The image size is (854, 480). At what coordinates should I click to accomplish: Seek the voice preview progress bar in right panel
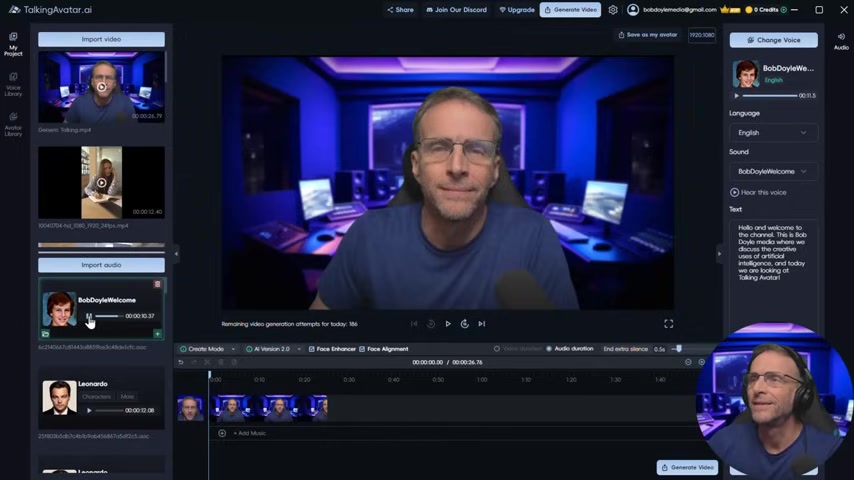pyautogui.click(x=770, y=95)
